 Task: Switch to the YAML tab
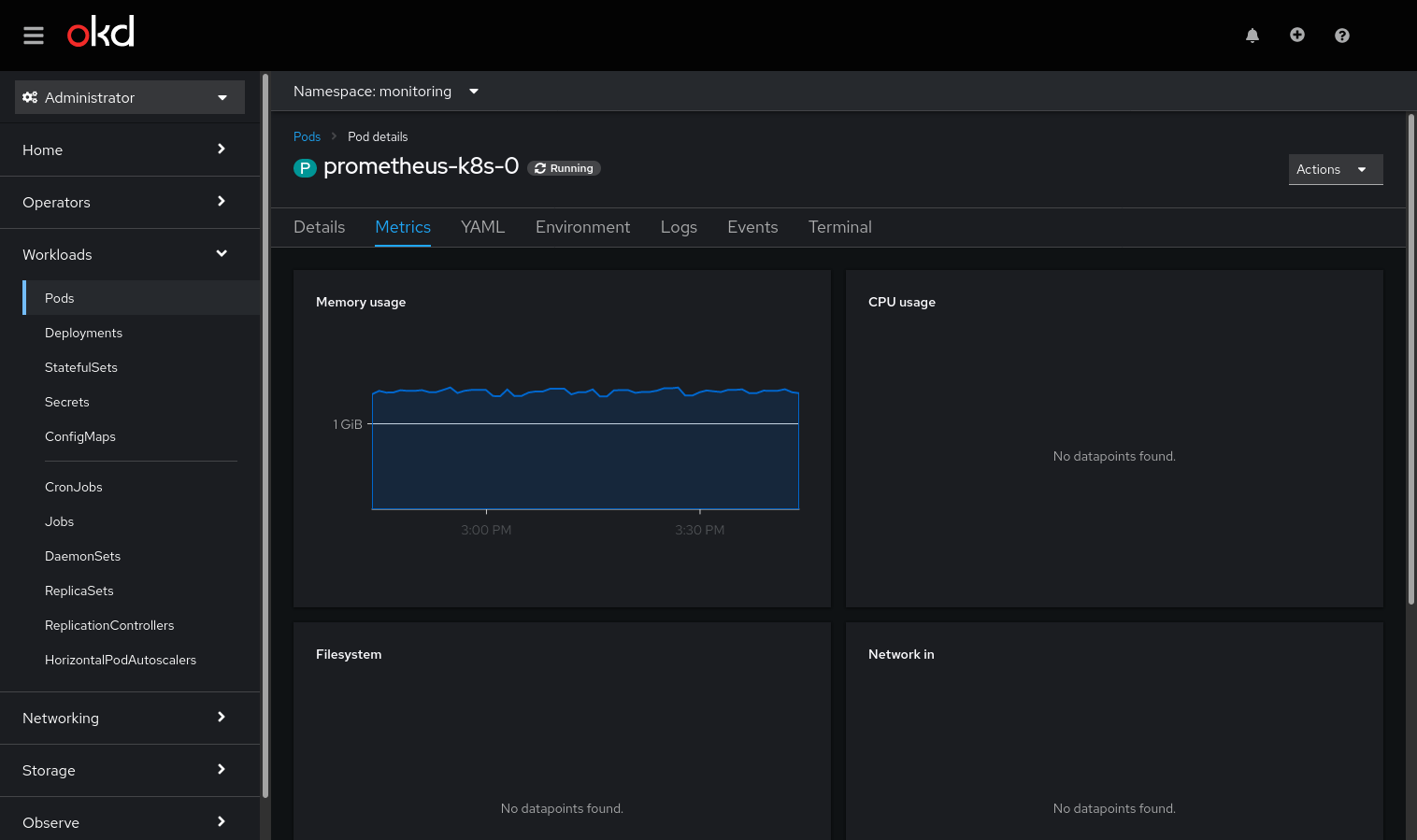click(x=482, y=227)
